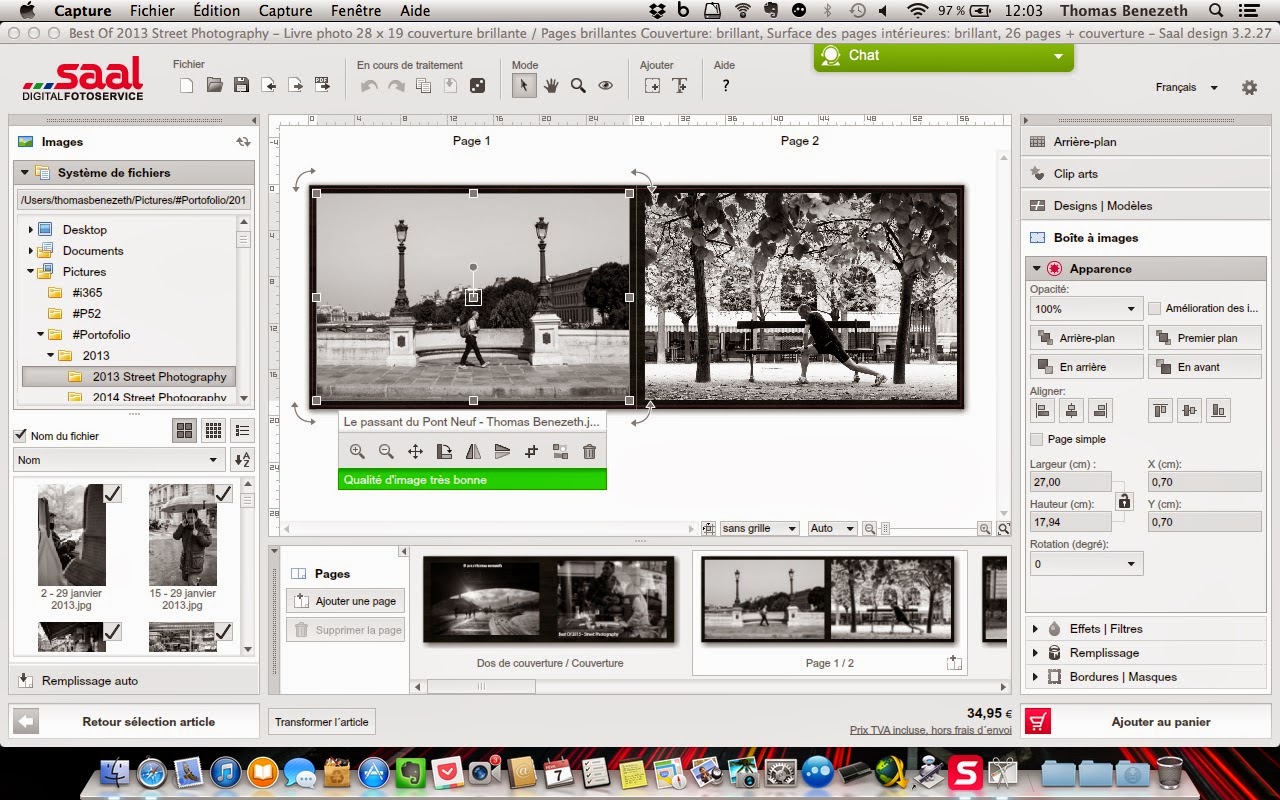Select the 2013 Street Photography folder

pyautogui.click(x=159, y=377)
